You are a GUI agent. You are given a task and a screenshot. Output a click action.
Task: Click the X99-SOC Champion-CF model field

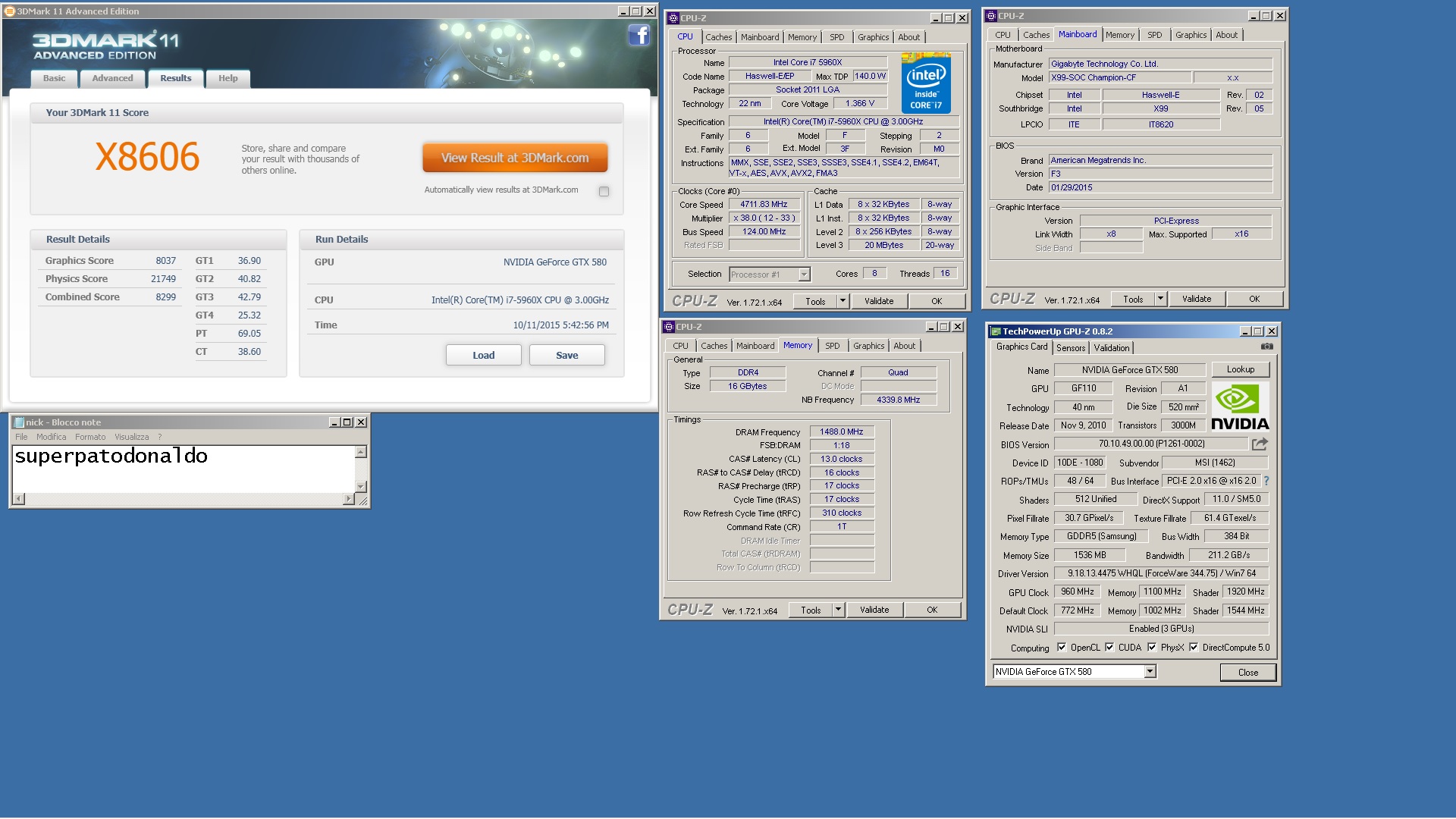(x=1119, y=77)
